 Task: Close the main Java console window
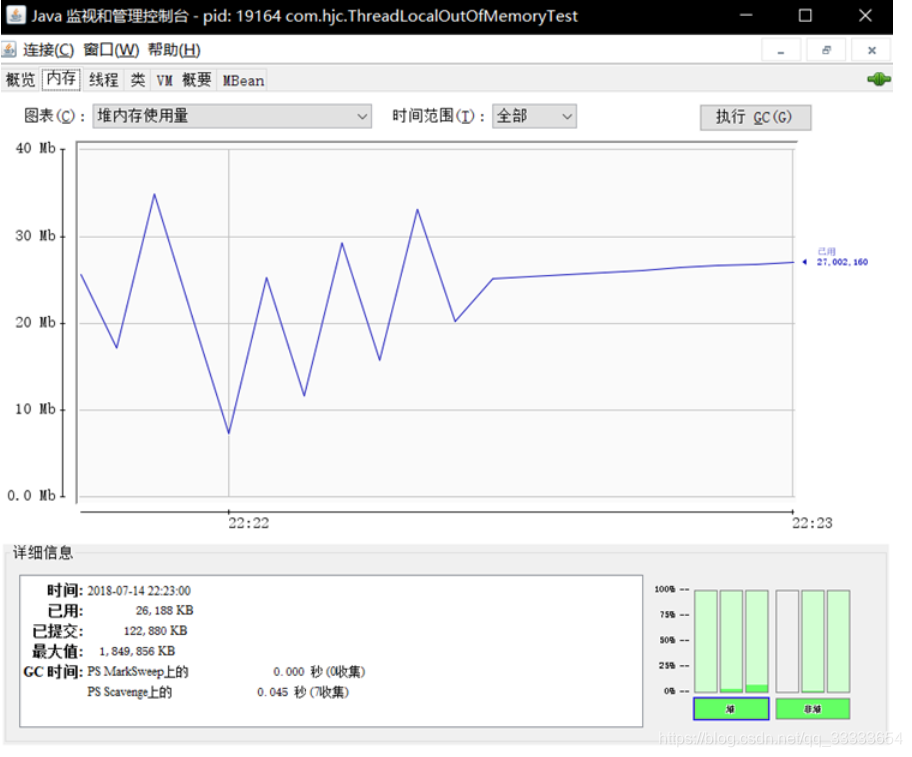click(x=865, y=16)
